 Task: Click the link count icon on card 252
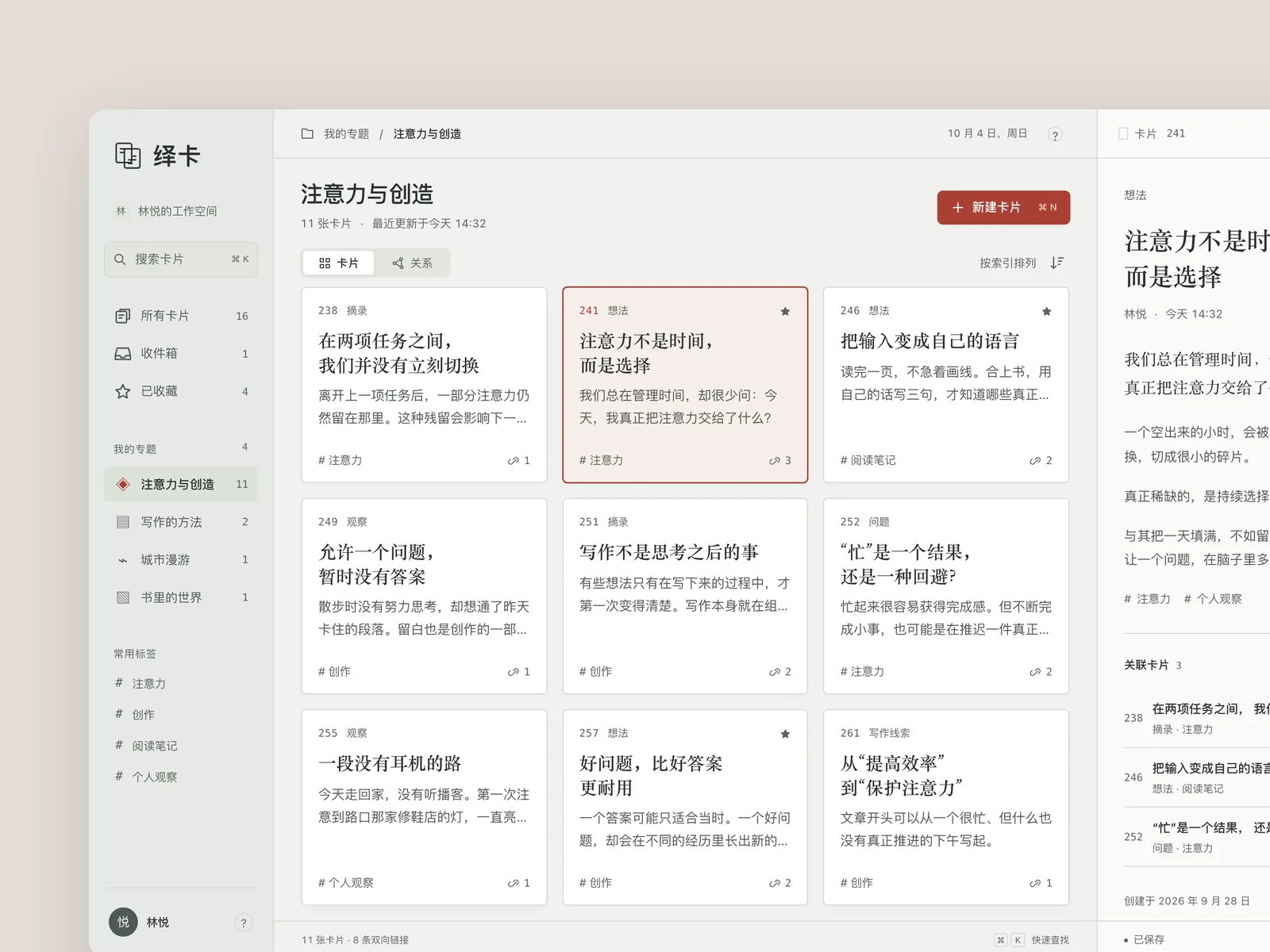click(1035, 672)
